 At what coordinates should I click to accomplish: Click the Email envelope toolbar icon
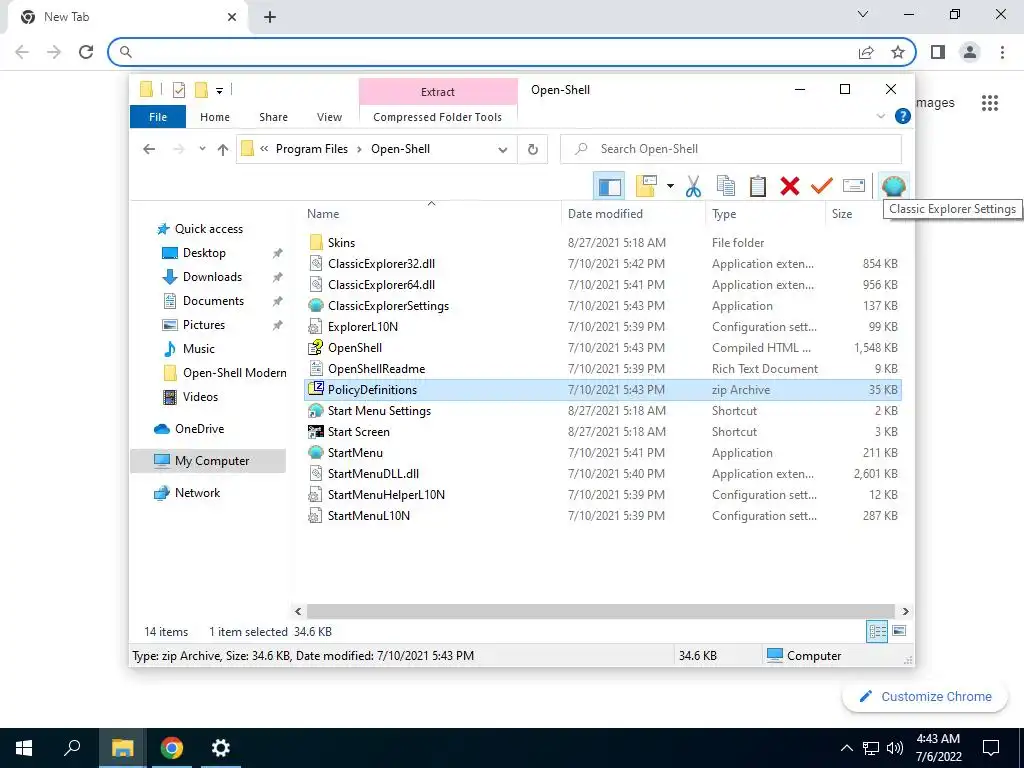pos(854,186)
